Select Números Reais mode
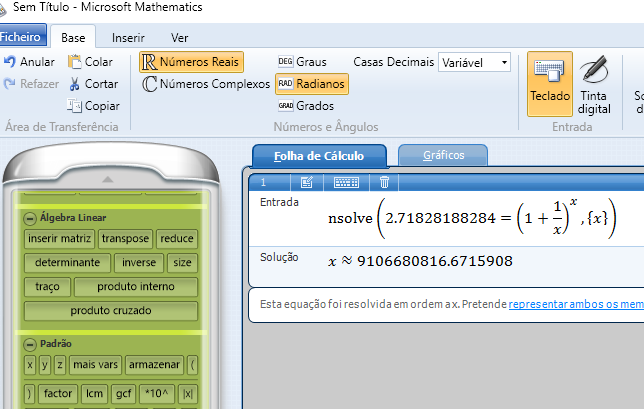The height and width of the screenshot is (409, 644). pos(191,62)
